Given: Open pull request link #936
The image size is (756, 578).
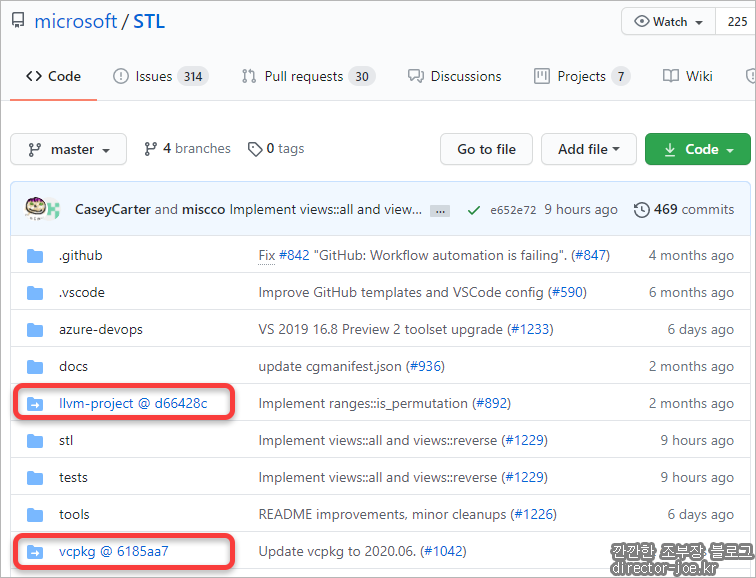Looking at the screenshot, I should tap(425, 366).
